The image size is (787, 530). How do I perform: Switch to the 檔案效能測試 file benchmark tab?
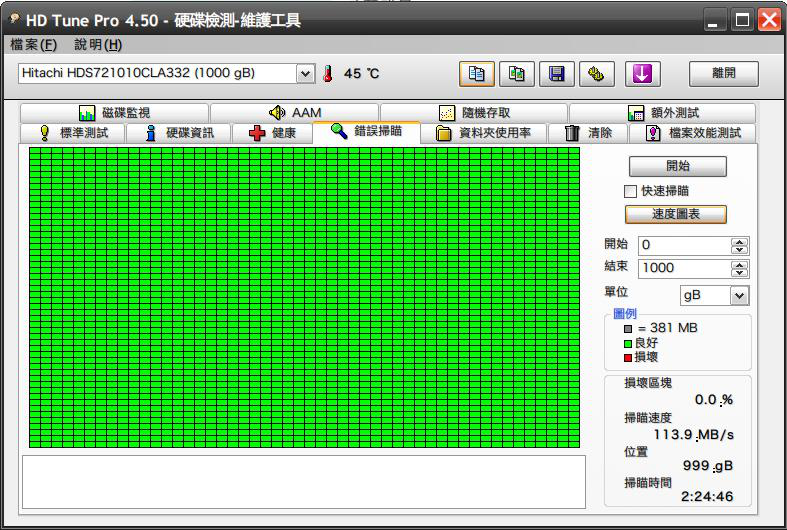click(x=693, y=133)
